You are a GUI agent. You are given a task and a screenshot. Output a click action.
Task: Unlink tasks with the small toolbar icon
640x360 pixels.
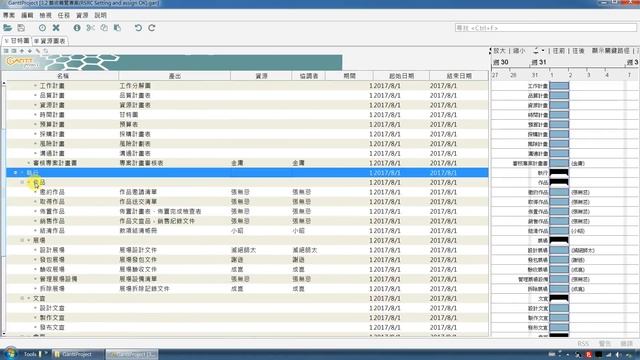(x=46, y=51)
